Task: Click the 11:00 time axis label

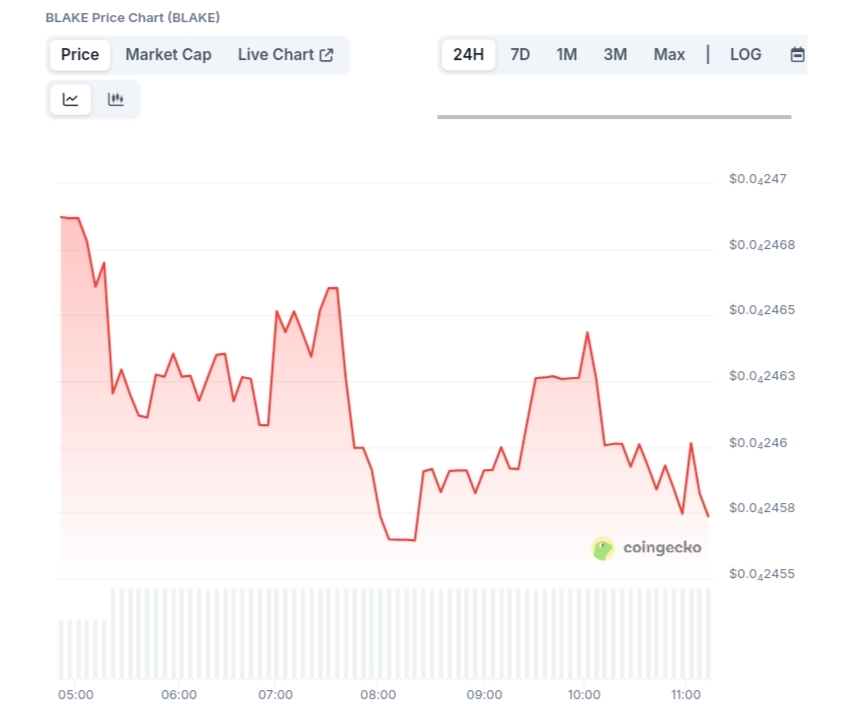Action: point(686,695)
